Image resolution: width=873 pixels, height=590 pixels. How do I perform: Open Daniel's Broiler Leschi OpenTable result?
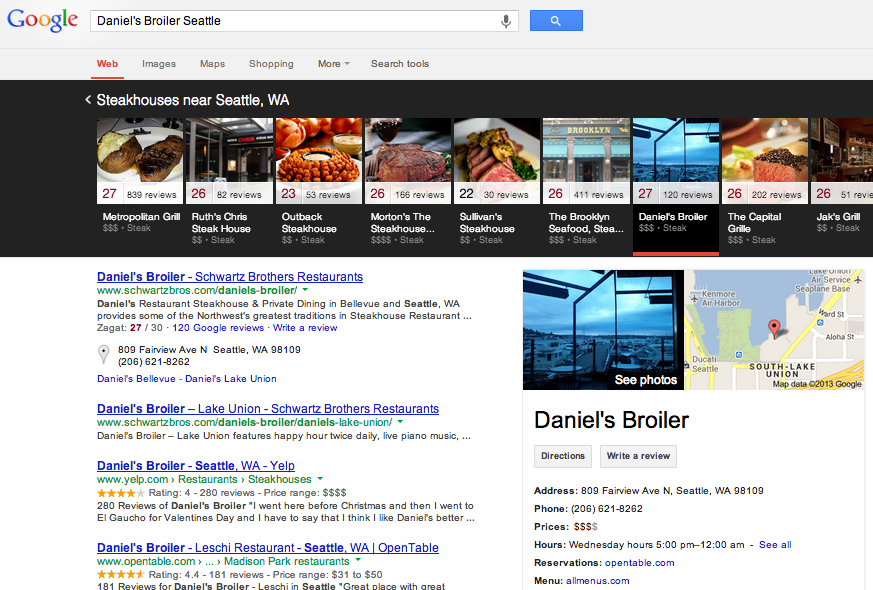pyautogui.click(x=268, y=548)
